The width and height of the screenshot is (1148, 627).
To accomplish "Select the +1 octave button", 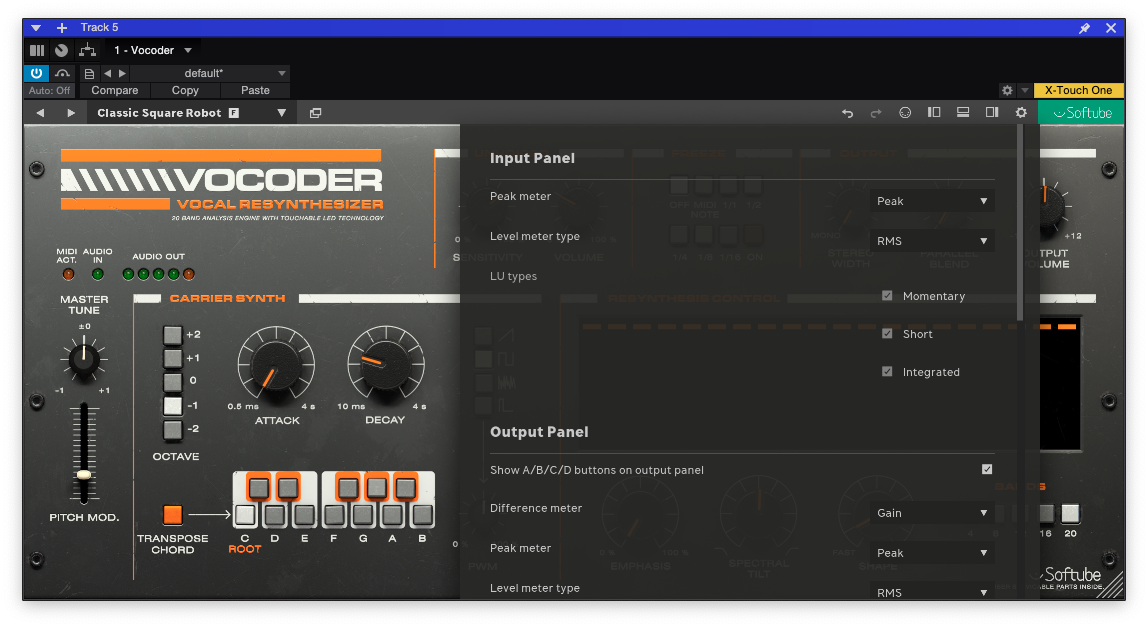I will tap(172, 358).
